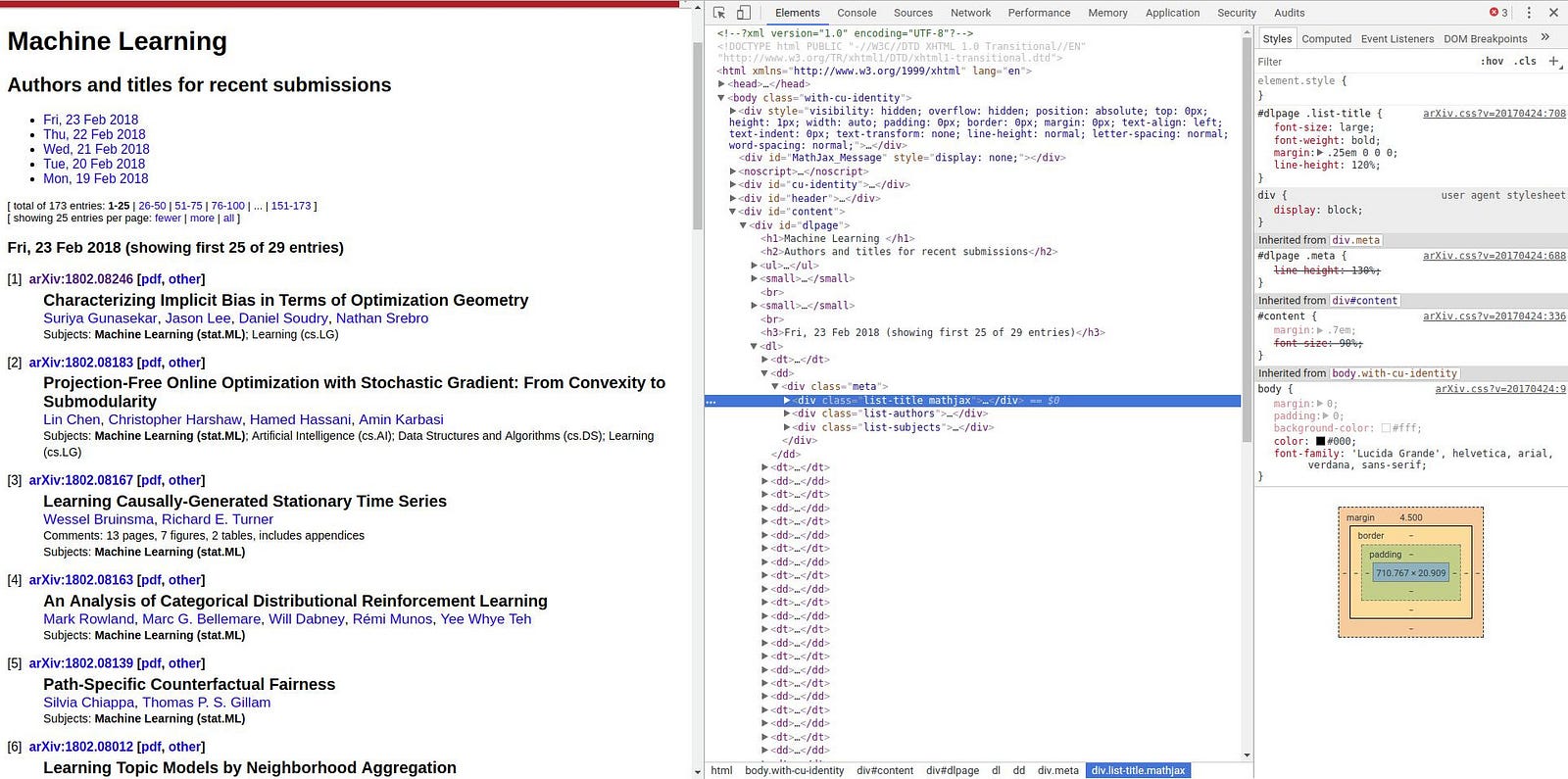This screenshot has height=779, width=1568.
Task: Open arXiv.css?v=20170424:336 source link
Action: pos(1494,316)
